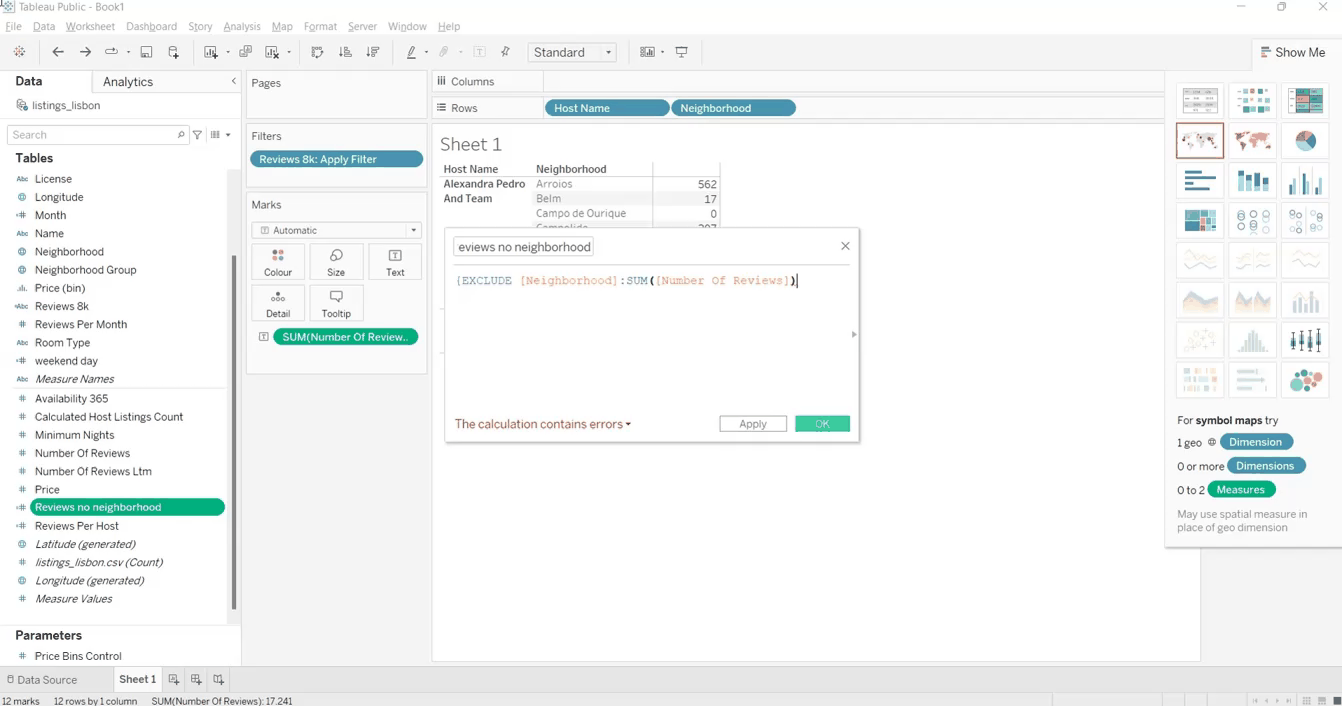Click the Duplicate sheet toolbar icon
The height and width of the screenshot is (706, 1342).
point(245,52)
